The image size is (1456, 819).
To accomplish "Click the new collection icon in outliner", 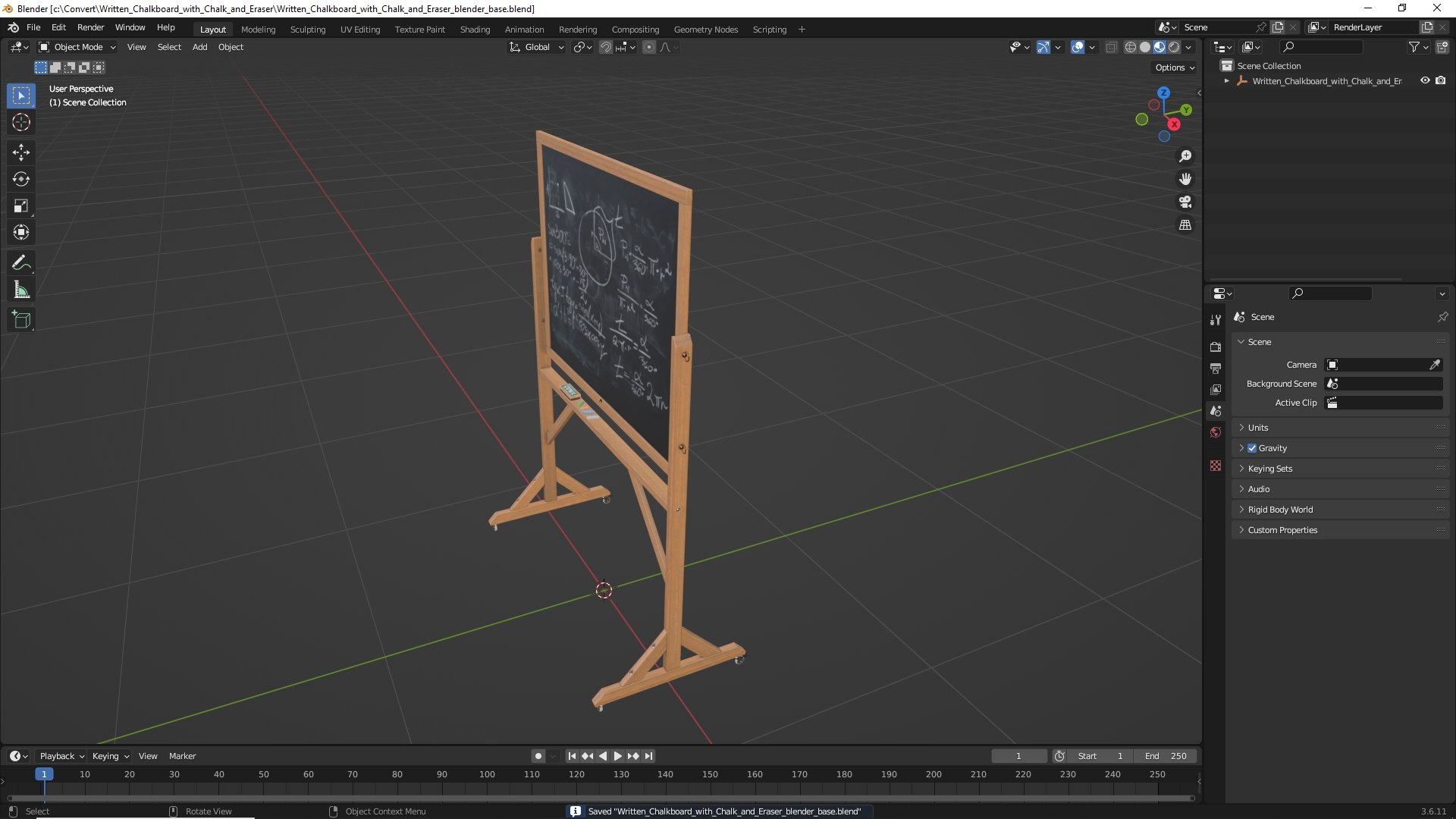I will [x=1442, y=47].
